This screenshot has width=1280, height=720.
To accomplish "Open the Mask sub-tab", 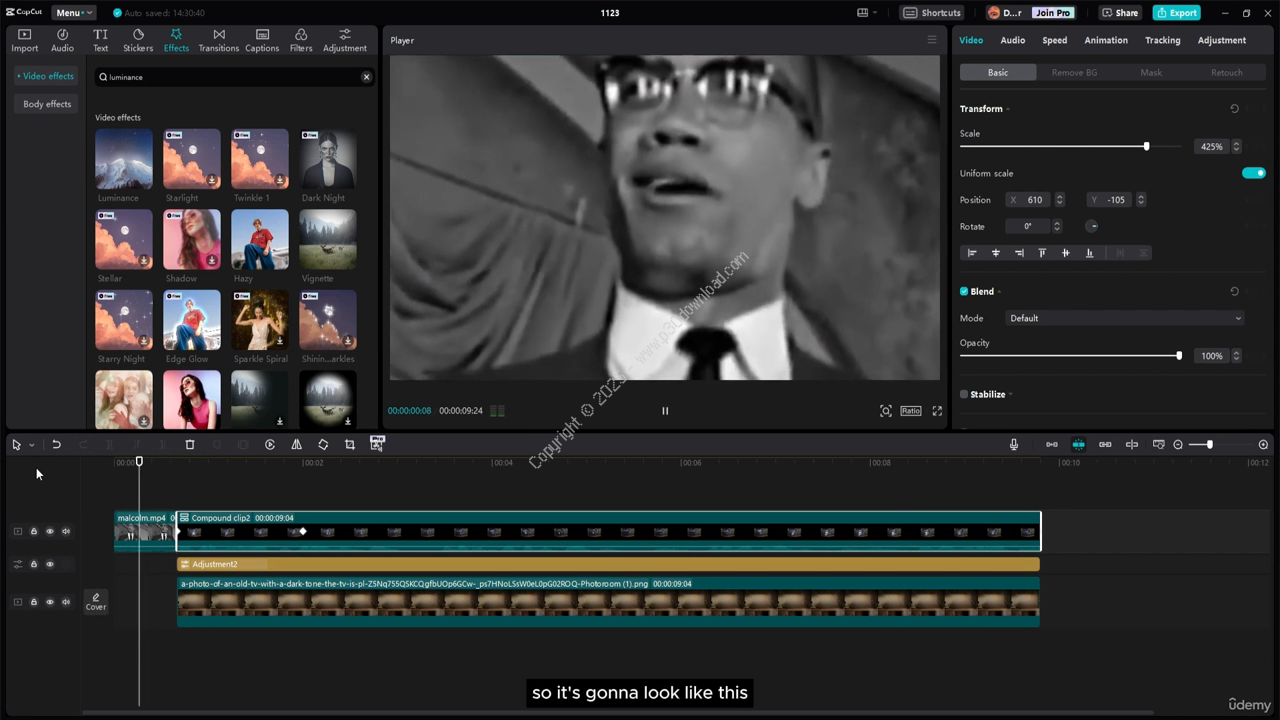I will (1151, 73).
